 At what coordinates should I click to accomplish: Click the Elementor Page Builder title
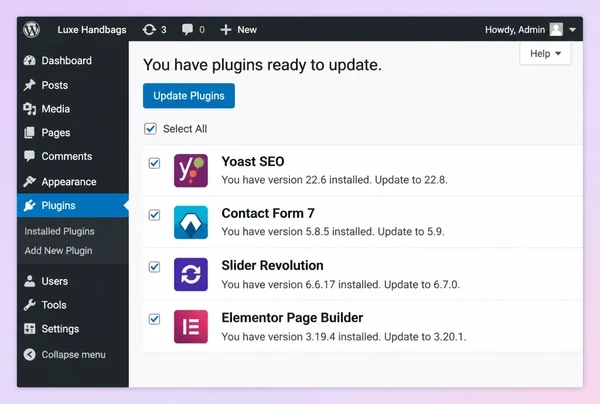tap(292, 318)
